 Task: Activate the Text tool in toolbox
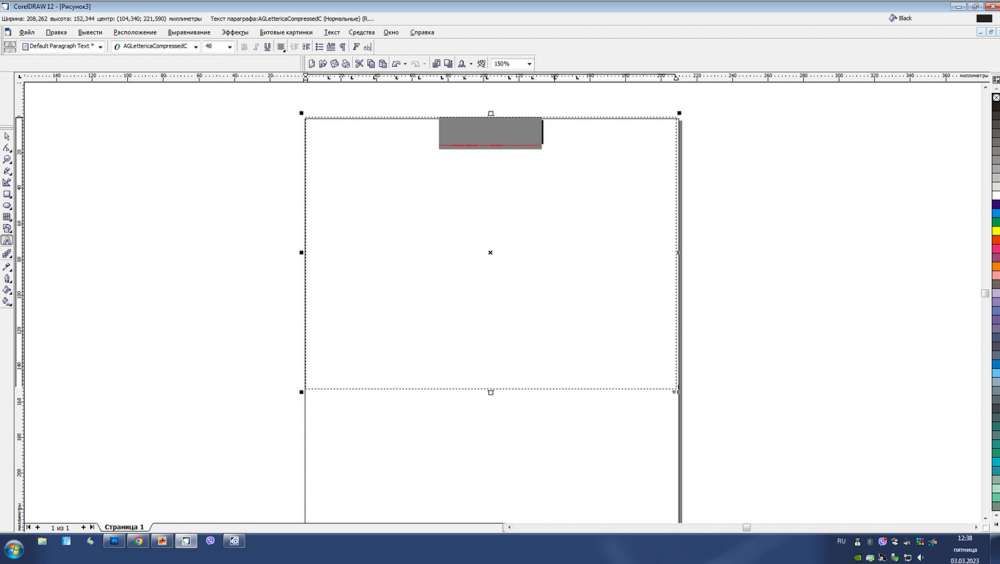point(7,241)
